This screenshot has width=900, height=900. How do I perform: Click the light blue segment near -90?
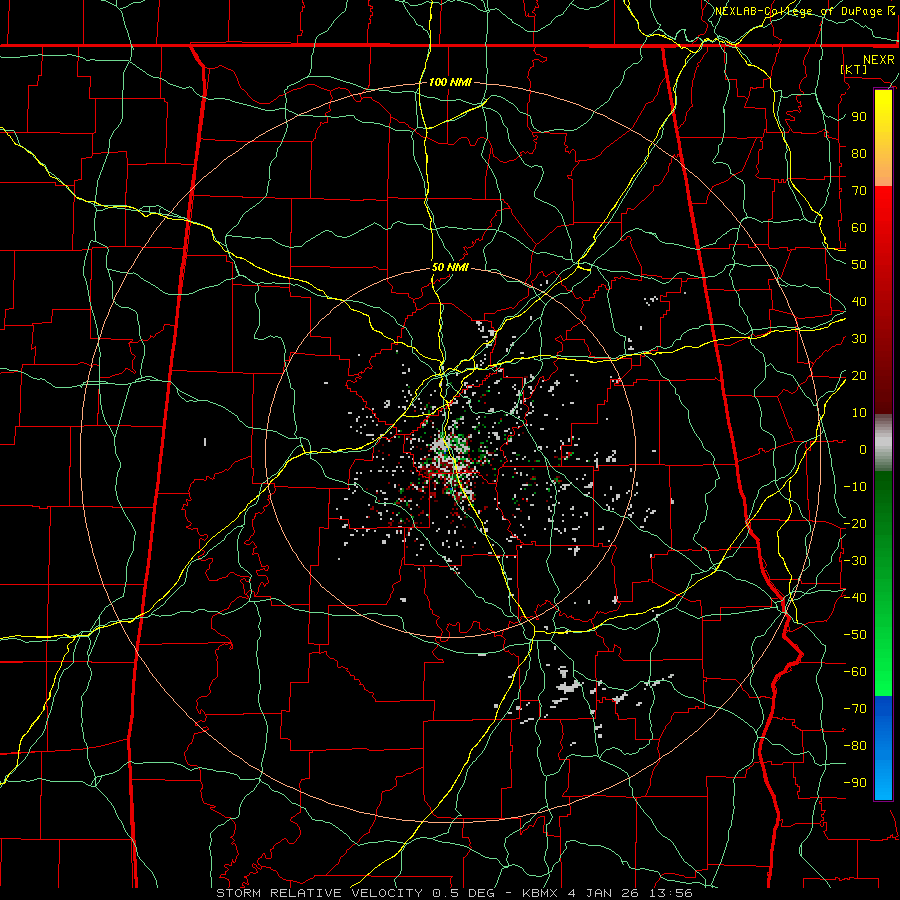[883, 781]
